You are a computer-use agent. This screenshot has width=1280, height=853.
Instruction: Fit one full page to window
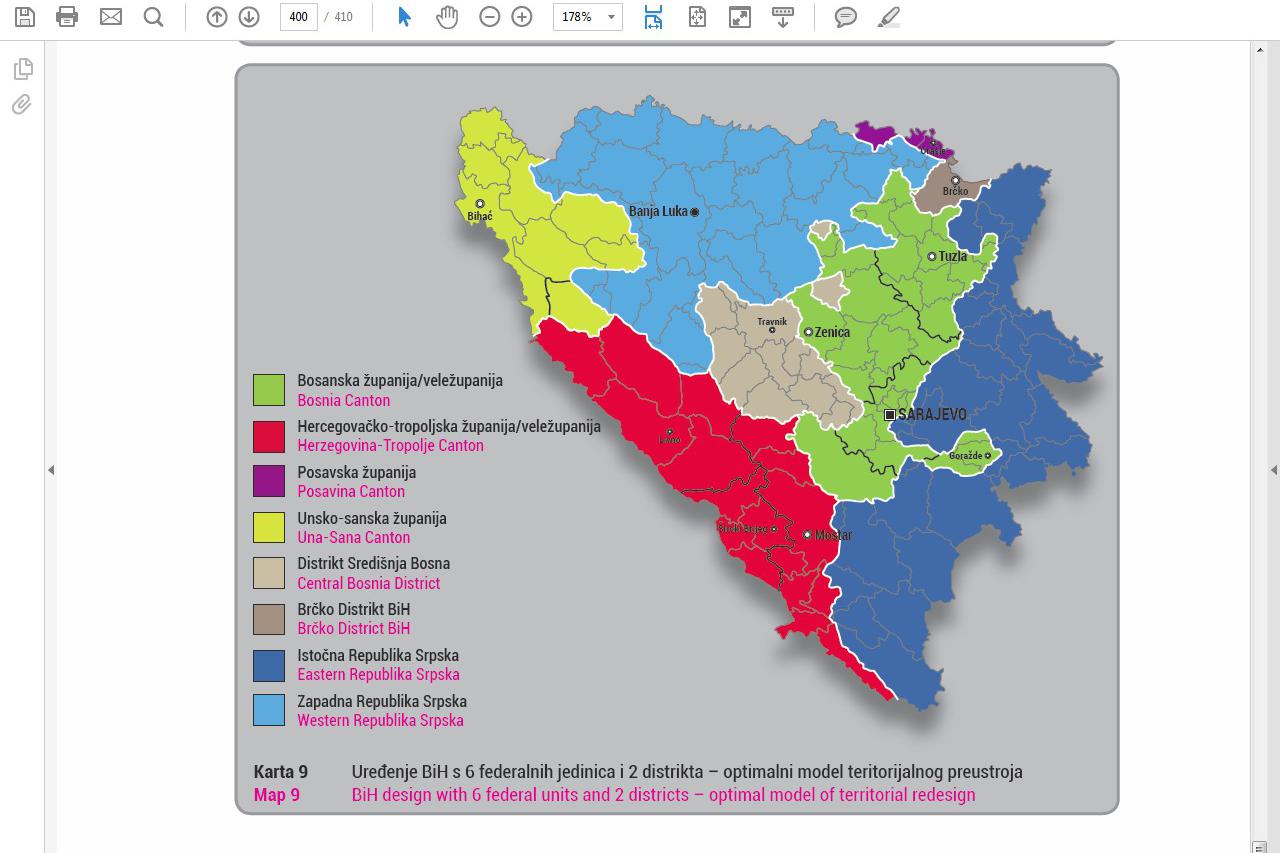(697, 17)
